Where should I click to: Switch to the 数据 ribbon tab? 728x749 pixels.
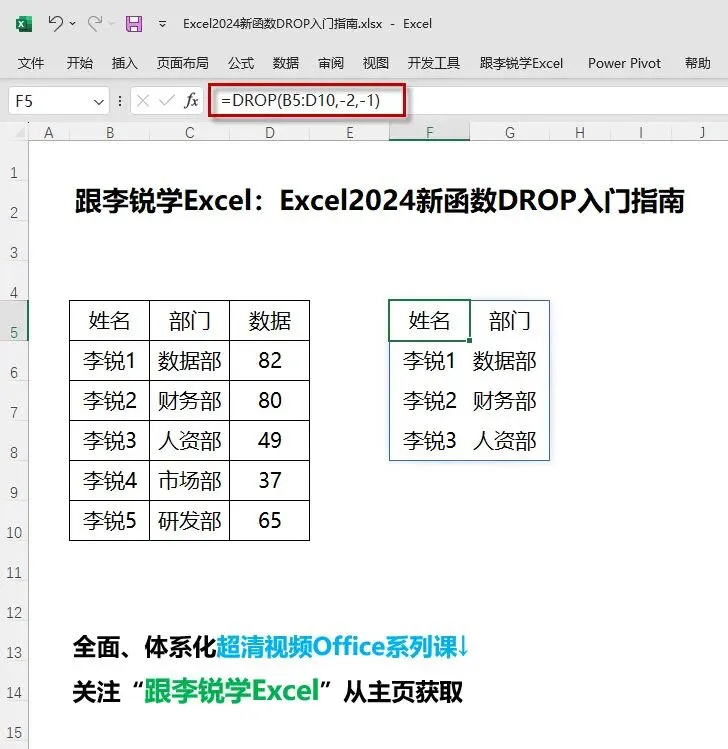[286, 63]
